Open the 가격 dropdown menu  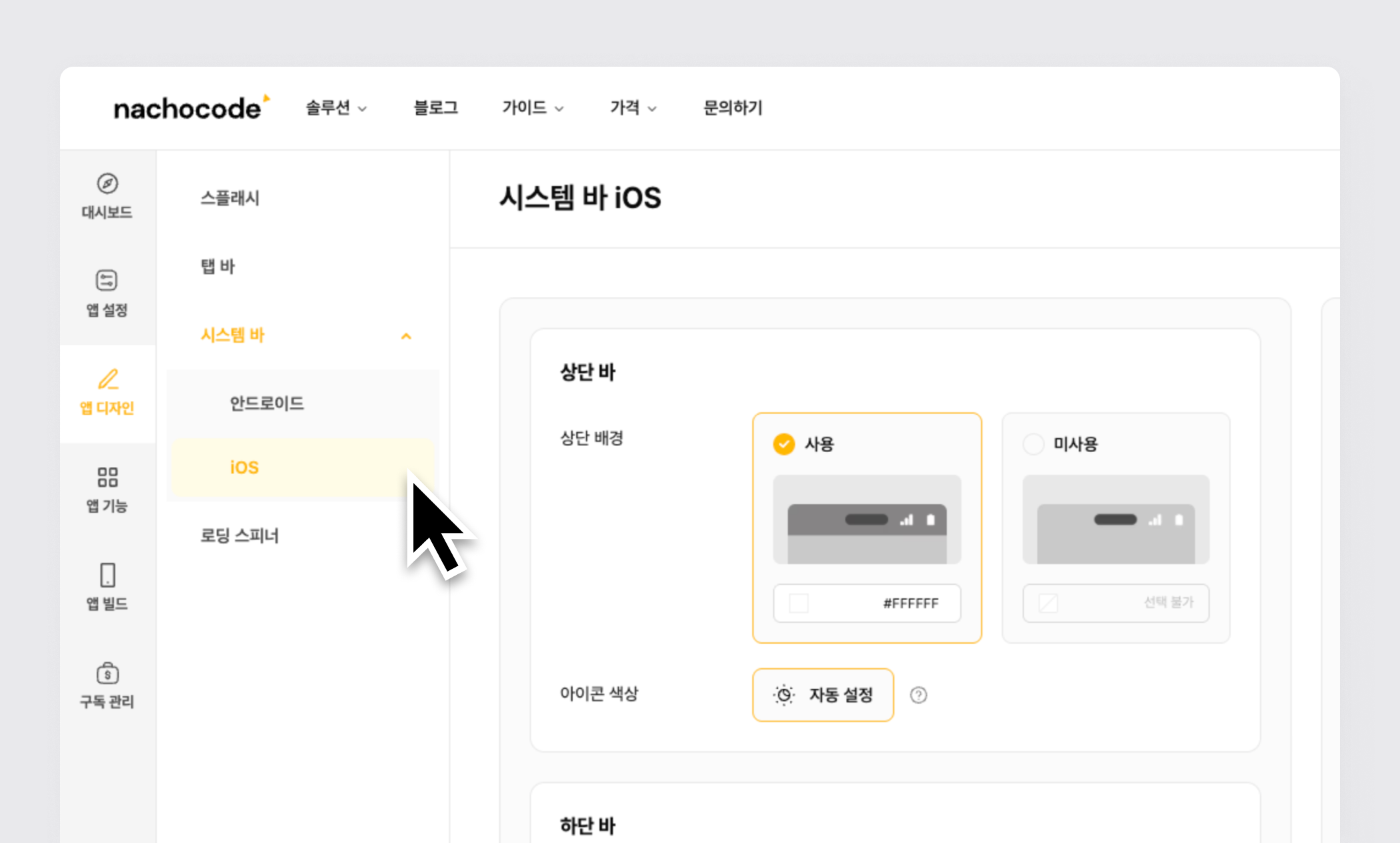(633, 108)
